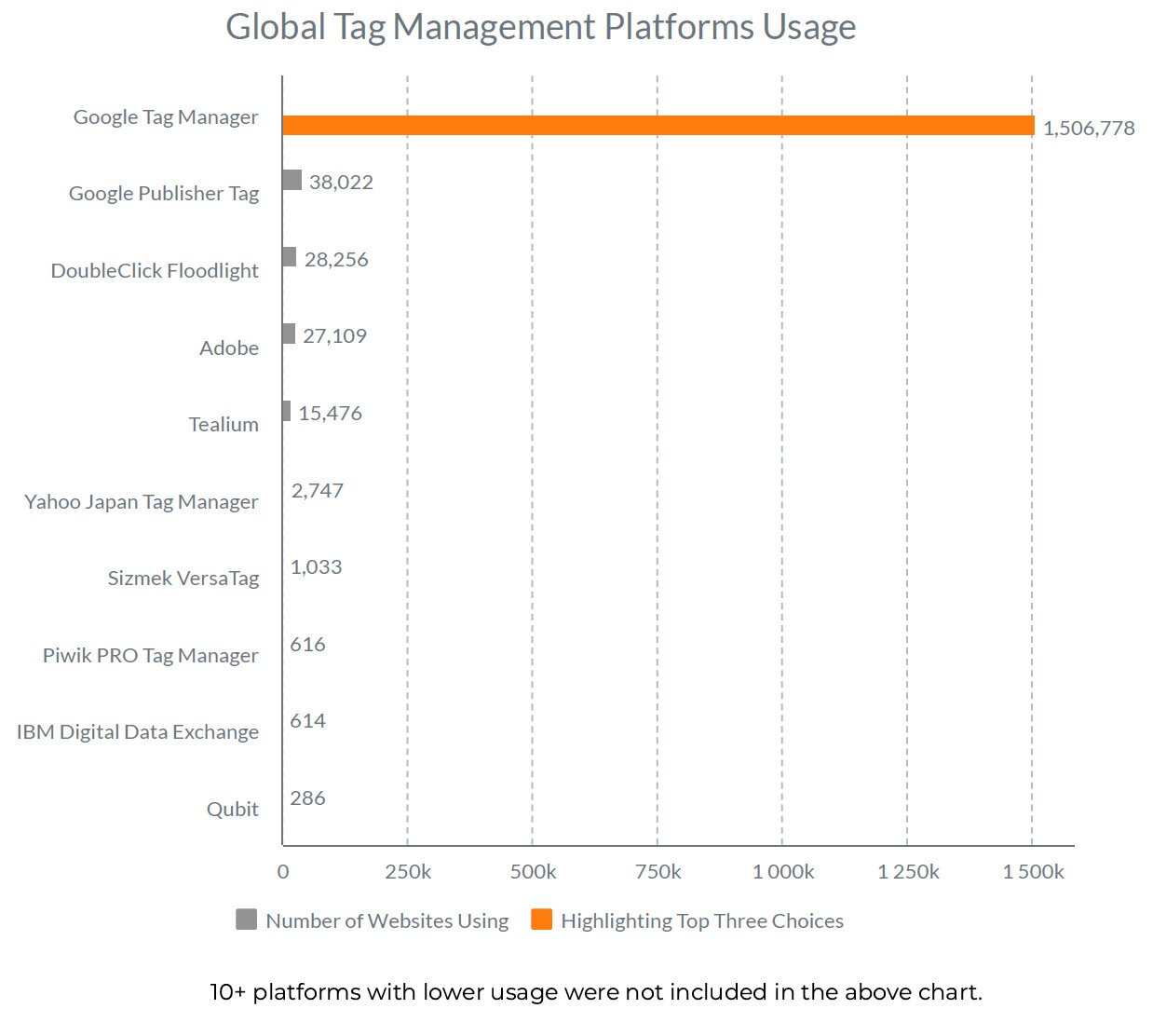Image resolution: width=1166 pixels, height=1036 pixels.
Task: Click the orange 'Highlighting Top Three Choices' legend swatch
Action: (x=541, y=920)
